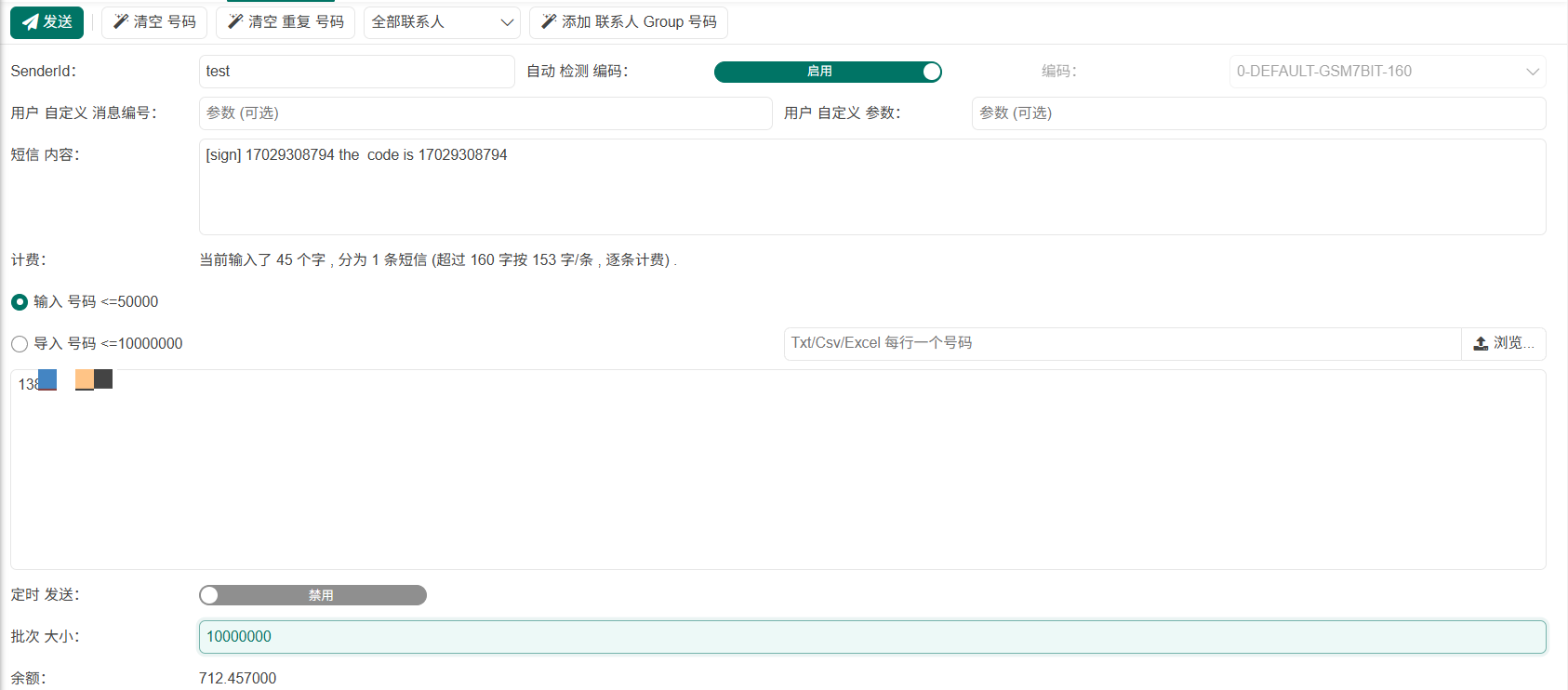
Task: Enable the 定时 发送 switch
Action: click(x=312, y=595)
